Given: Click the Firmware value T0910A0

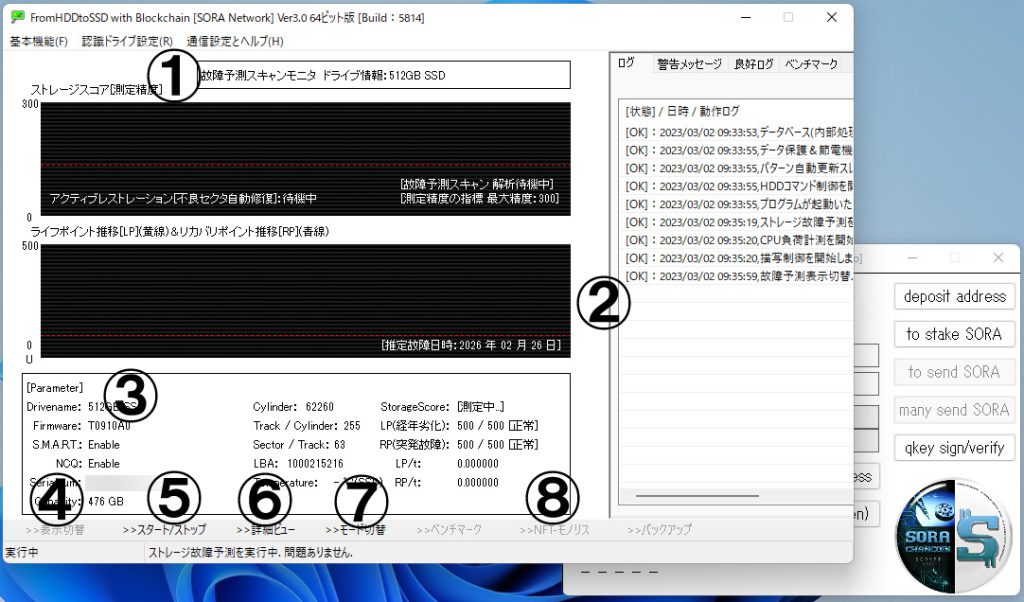Looking at the screenshot, I should coord(109,426).
